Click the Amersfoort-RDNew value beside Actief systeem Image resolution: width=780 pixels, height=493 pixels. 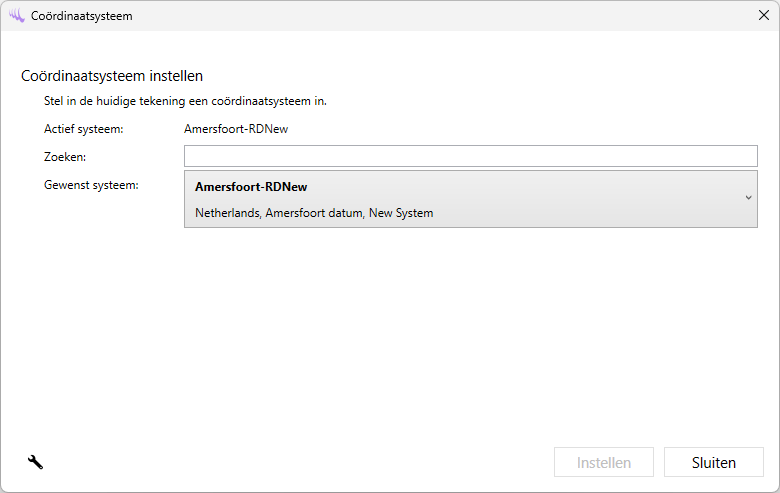(236, 129)
